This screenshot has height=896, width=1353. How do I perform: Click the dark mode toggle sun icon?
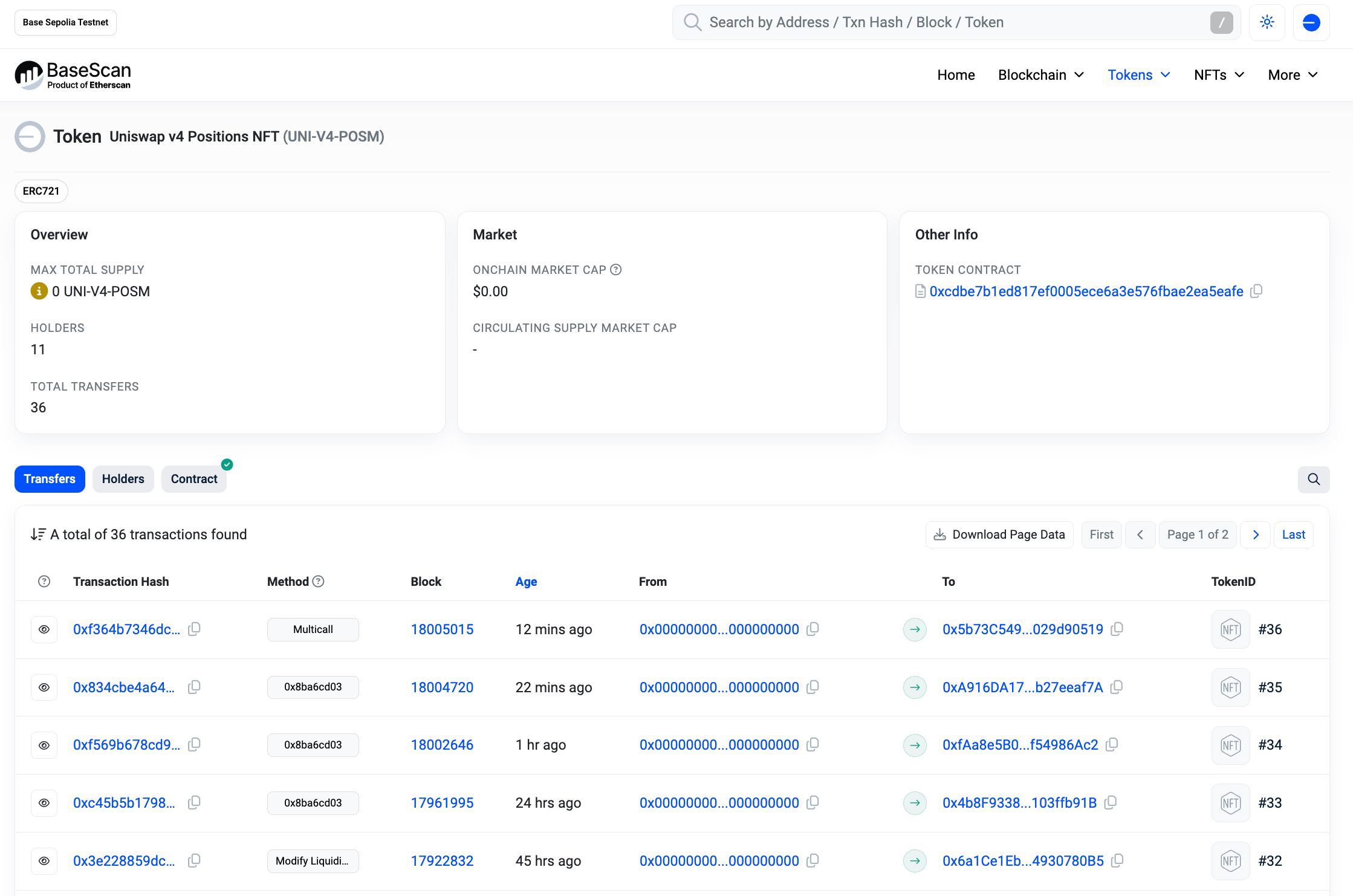click(1267, 21)
